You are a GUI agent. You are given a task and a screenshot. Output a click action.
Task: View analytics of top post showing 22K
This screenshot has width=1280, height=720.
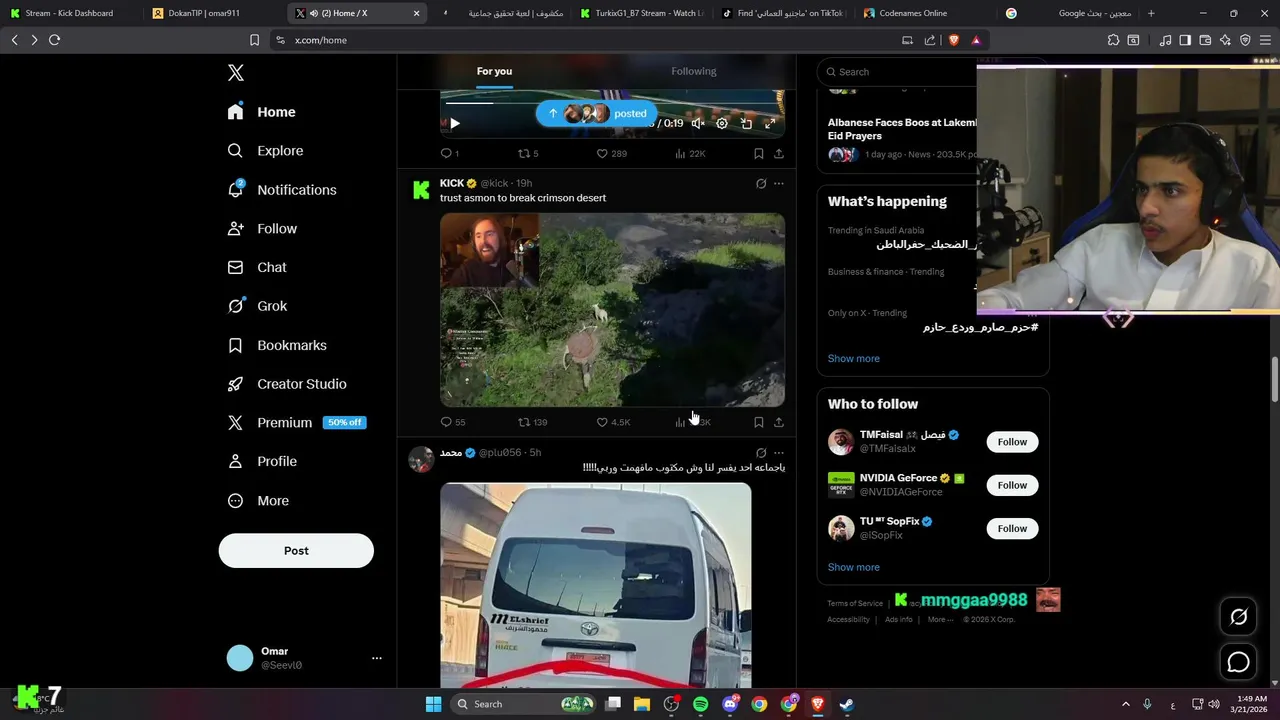(x=690, y=154)
